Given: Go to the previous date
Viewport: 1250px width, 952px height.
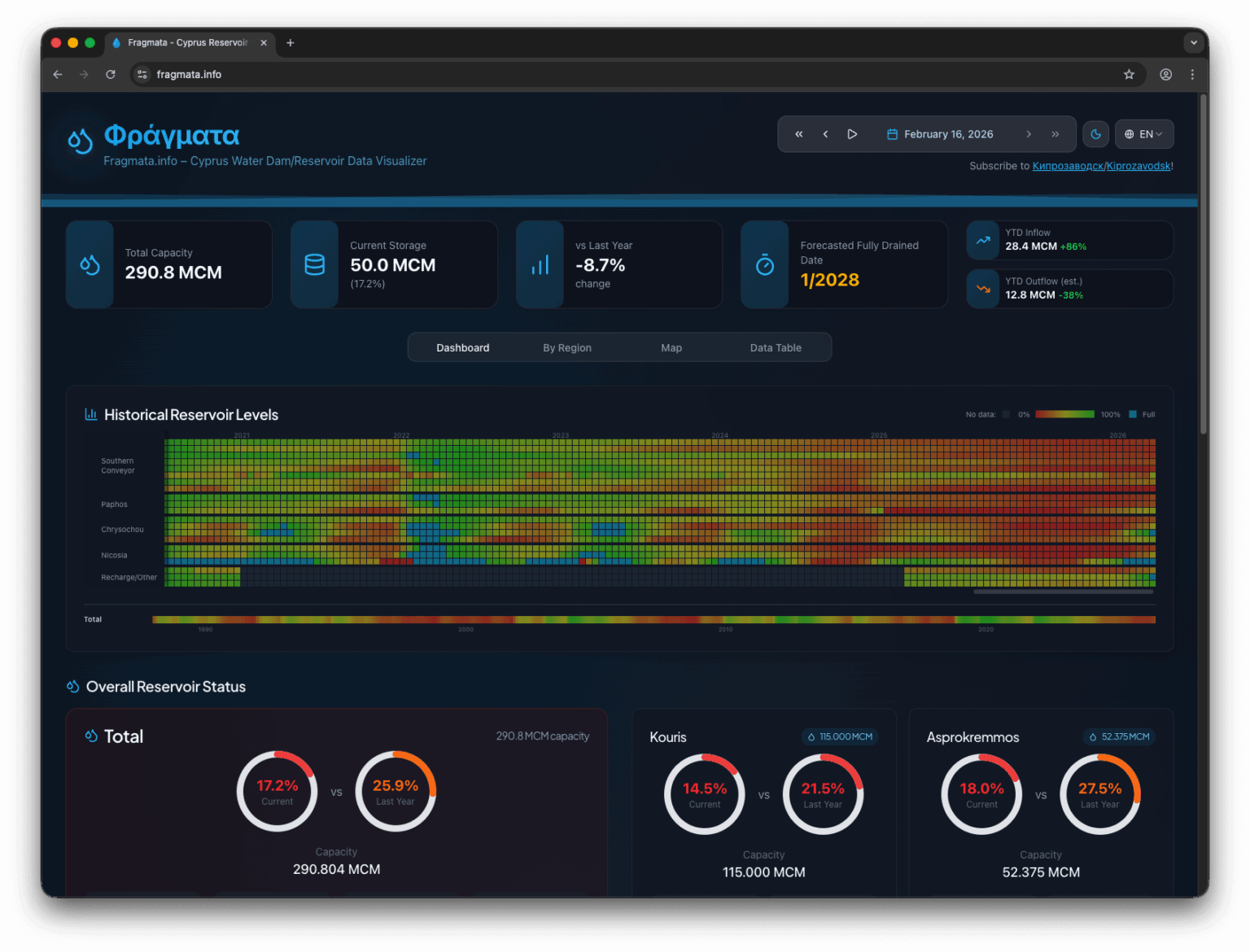Looking at the screenshot, I should tap(825, 134).
